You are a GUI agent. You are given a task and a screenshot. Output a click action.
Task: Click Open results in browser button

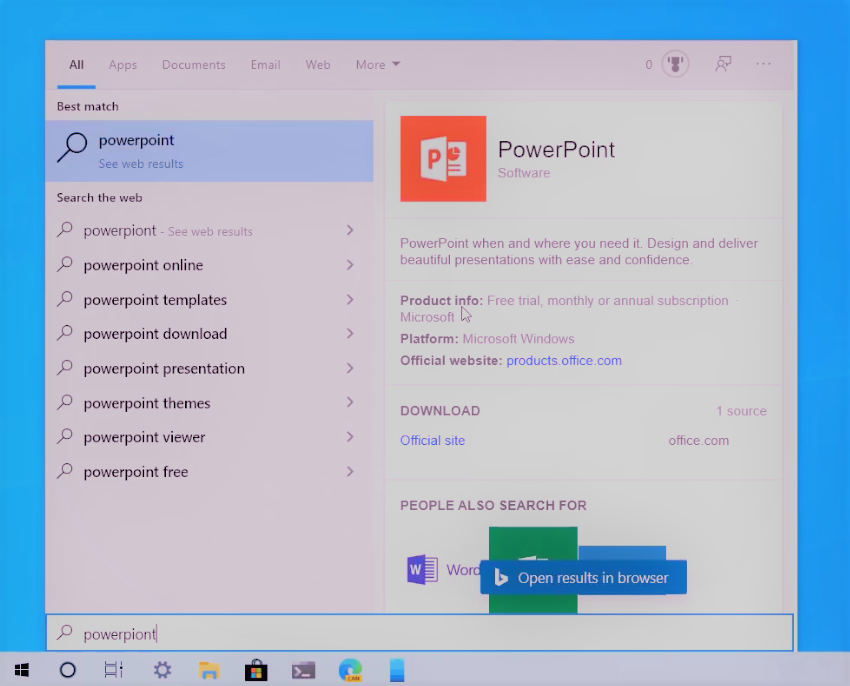pyautogui.click(x=583, y=578)
